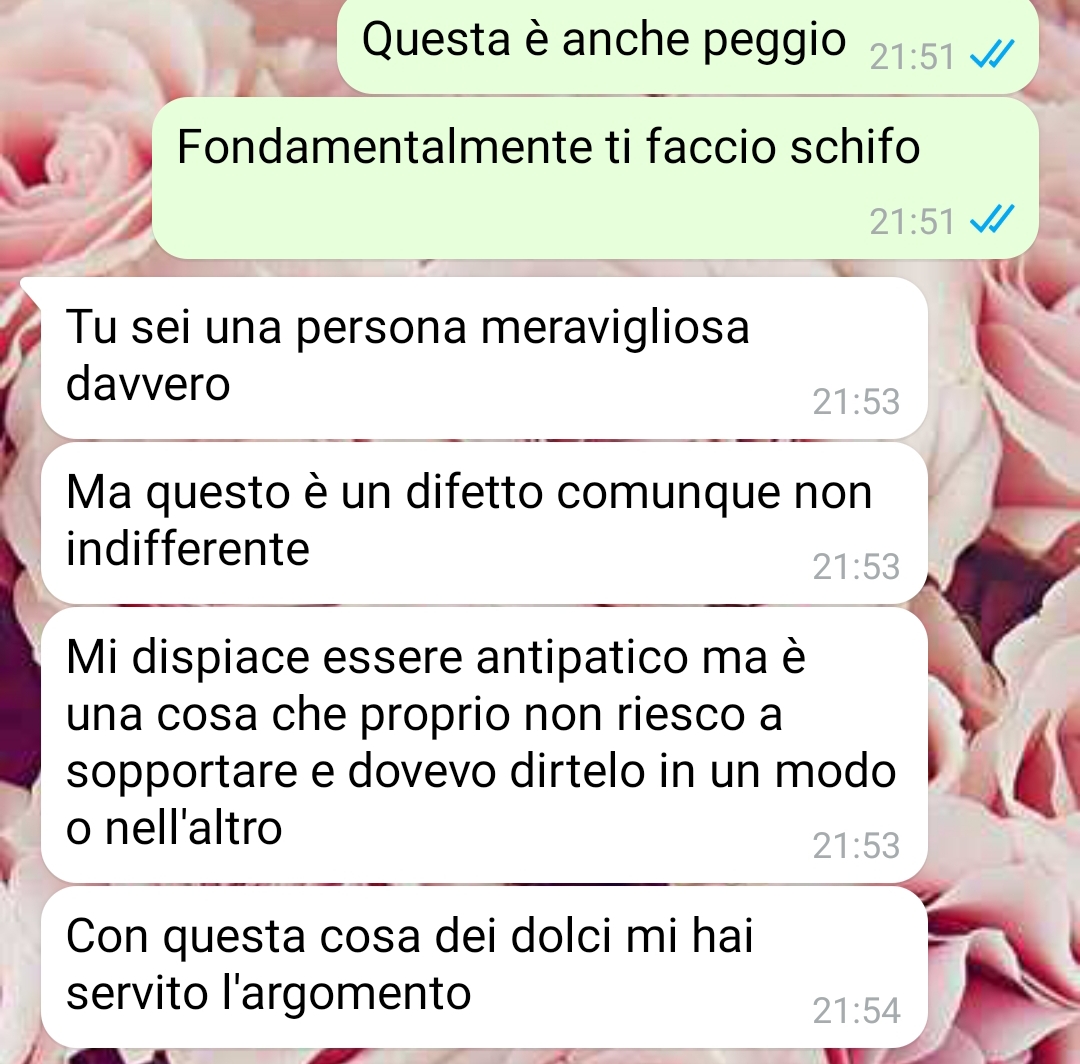The width and height of the screenshot is (1080, 1064).
Task: Click the blue double-check on "ti faccio schifo"
Action: point(992,220)
